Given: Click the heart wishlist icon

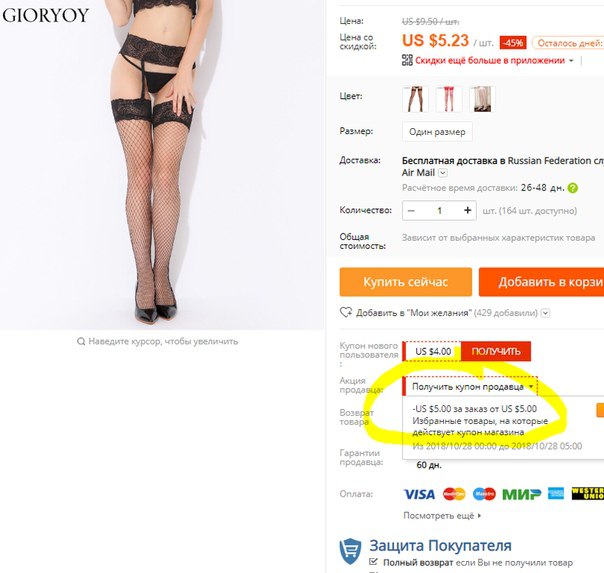Looking at the screenshot, I should 346,312.
